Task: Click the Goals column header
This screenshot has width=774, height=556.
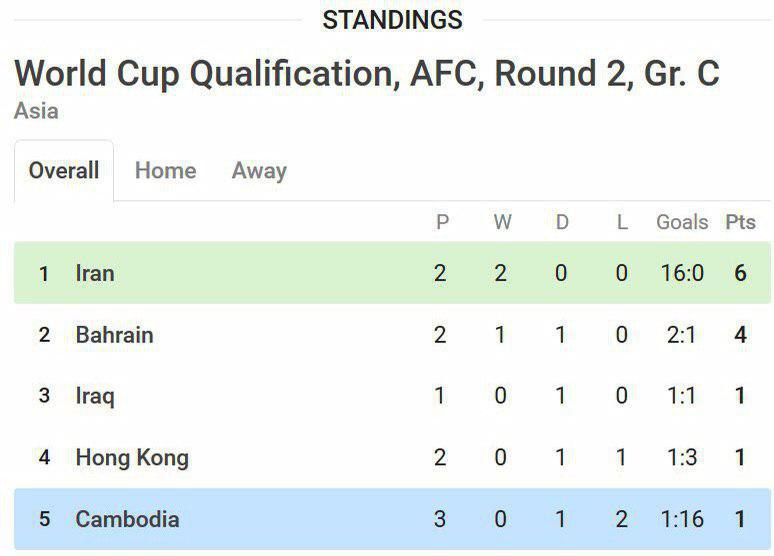Action: tap(682, 222)
